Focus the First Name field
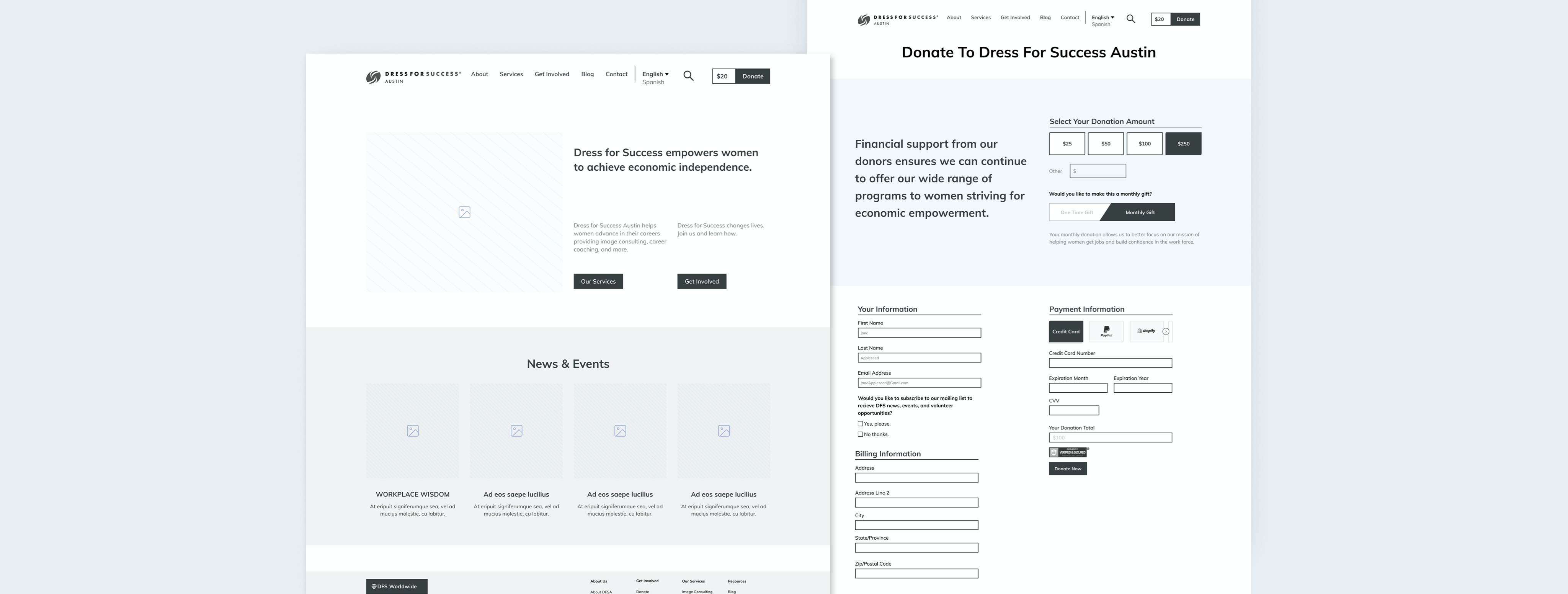This screenshot has width=1568, height=594. (x=919, y=333)
